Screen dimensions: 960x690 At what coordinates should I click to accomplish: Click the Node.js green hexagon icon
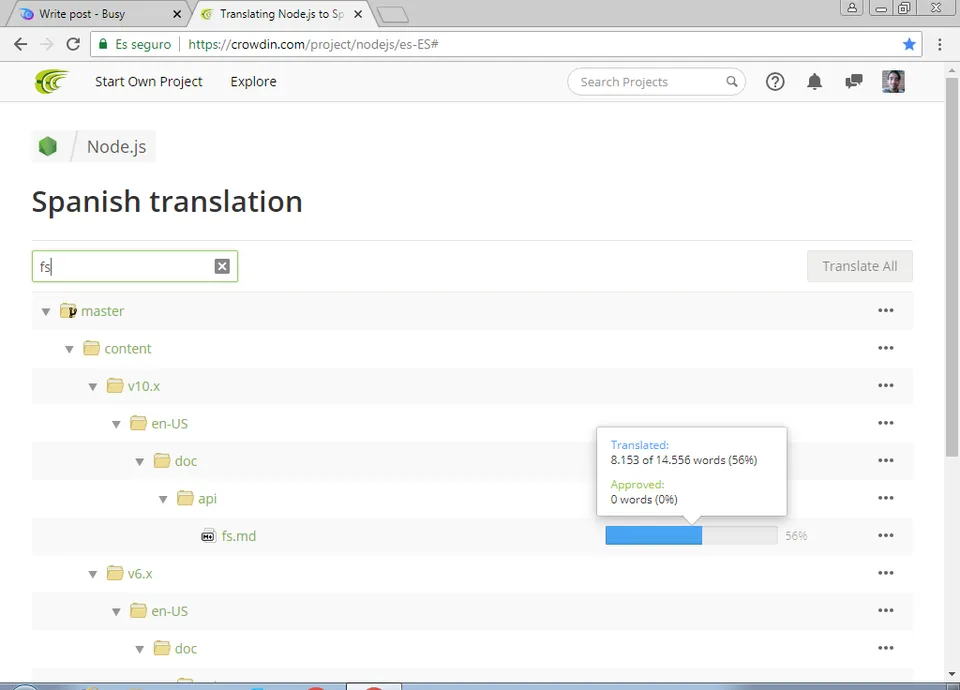pyautogui.click(x=48, y=146)
